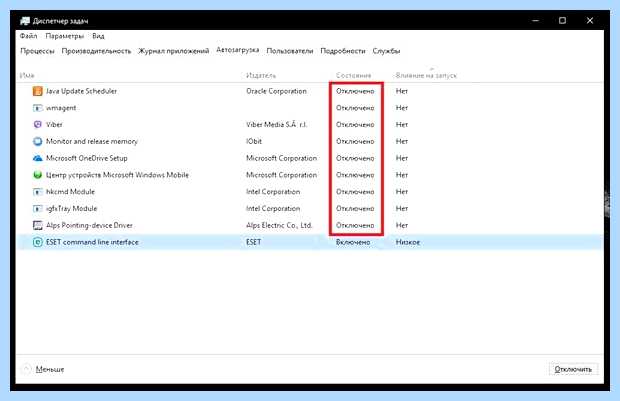This screenshot has height=401, width=620.
Task: Sort by Влияние на запуск column header
Action: (426, 75)
